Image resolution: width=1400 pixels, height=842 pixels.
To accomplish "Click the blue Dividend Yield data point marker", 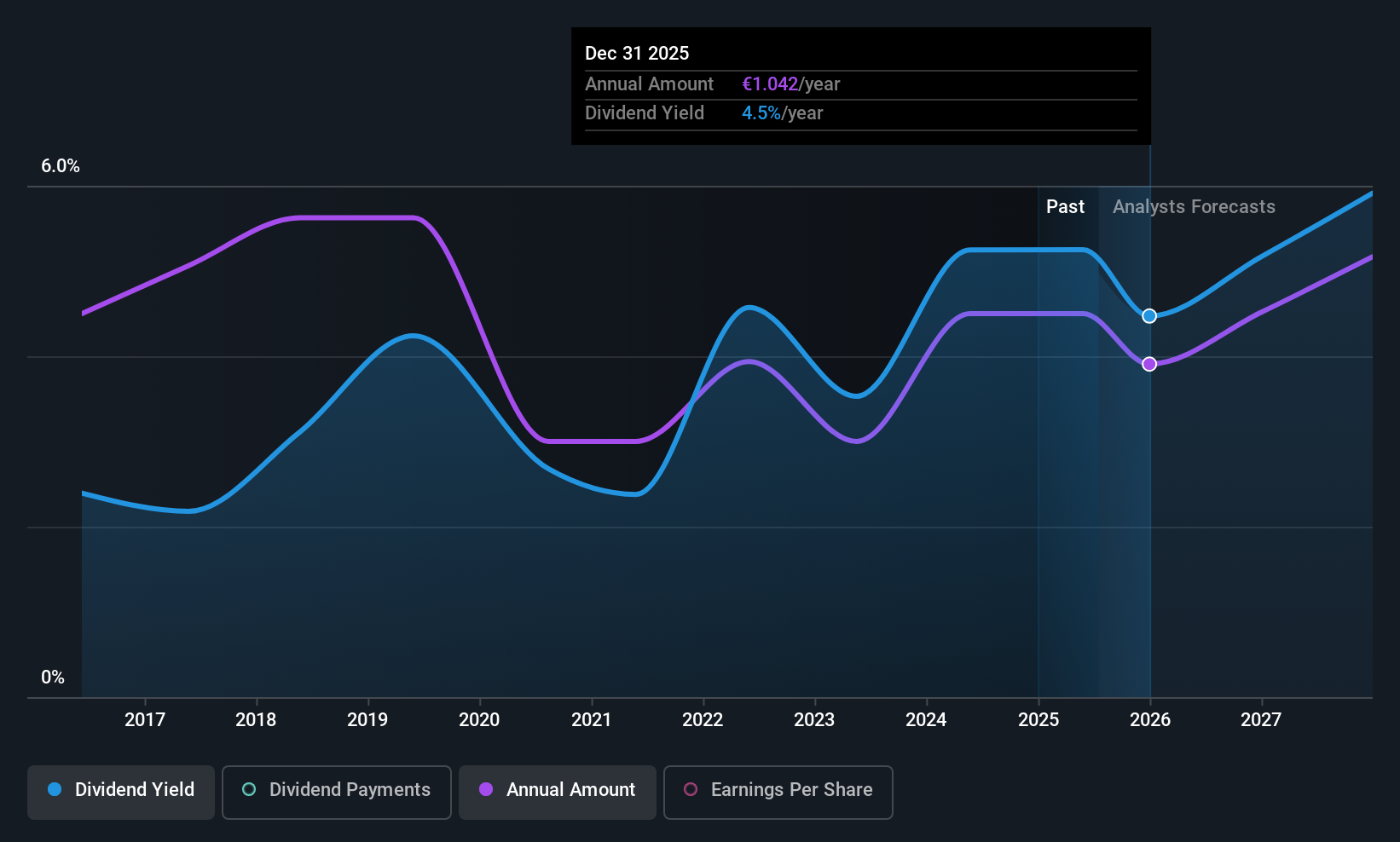I will [x=1149, y=316].
